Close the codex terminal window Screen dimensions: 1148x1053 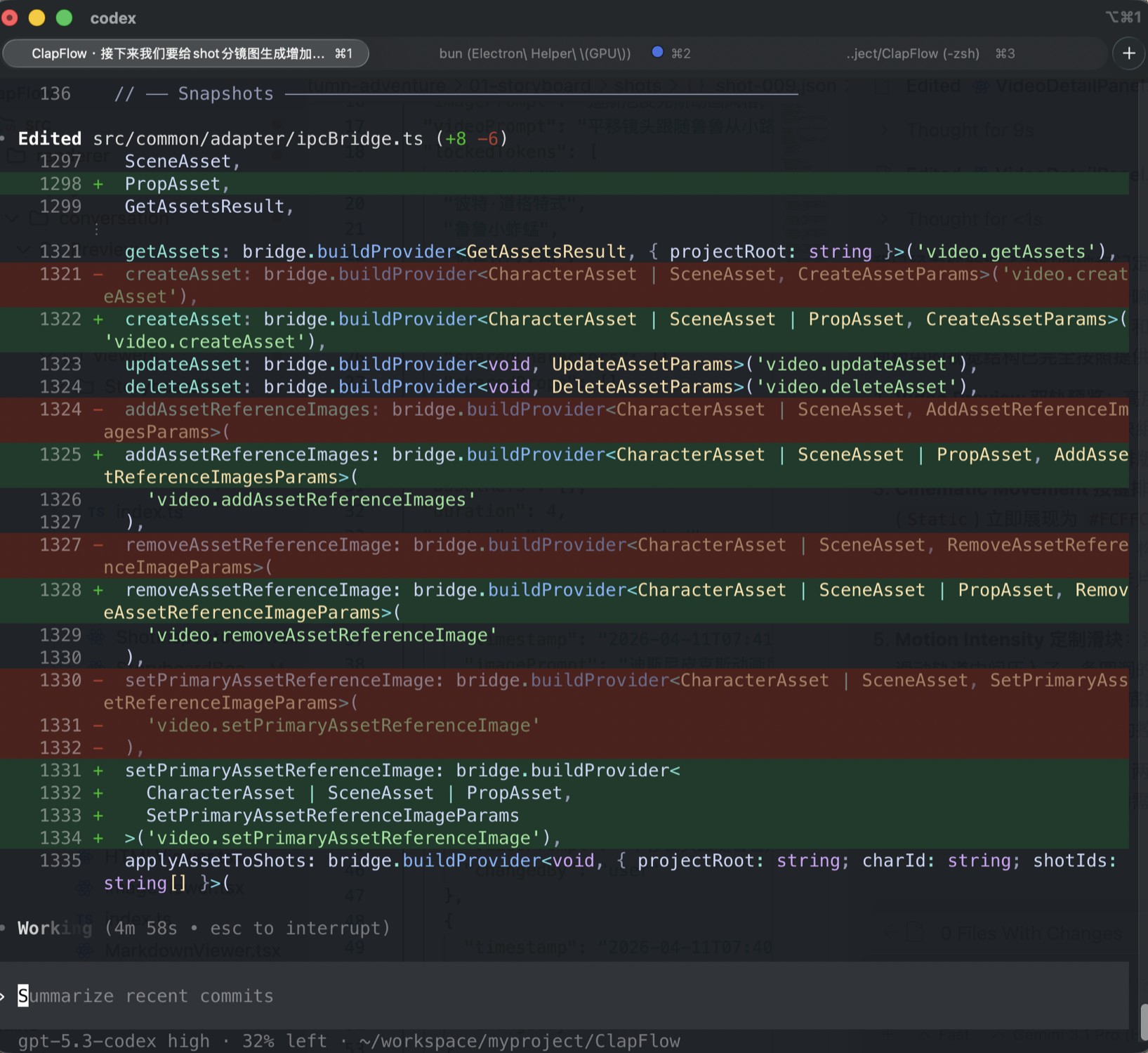(x=10, y=18)
